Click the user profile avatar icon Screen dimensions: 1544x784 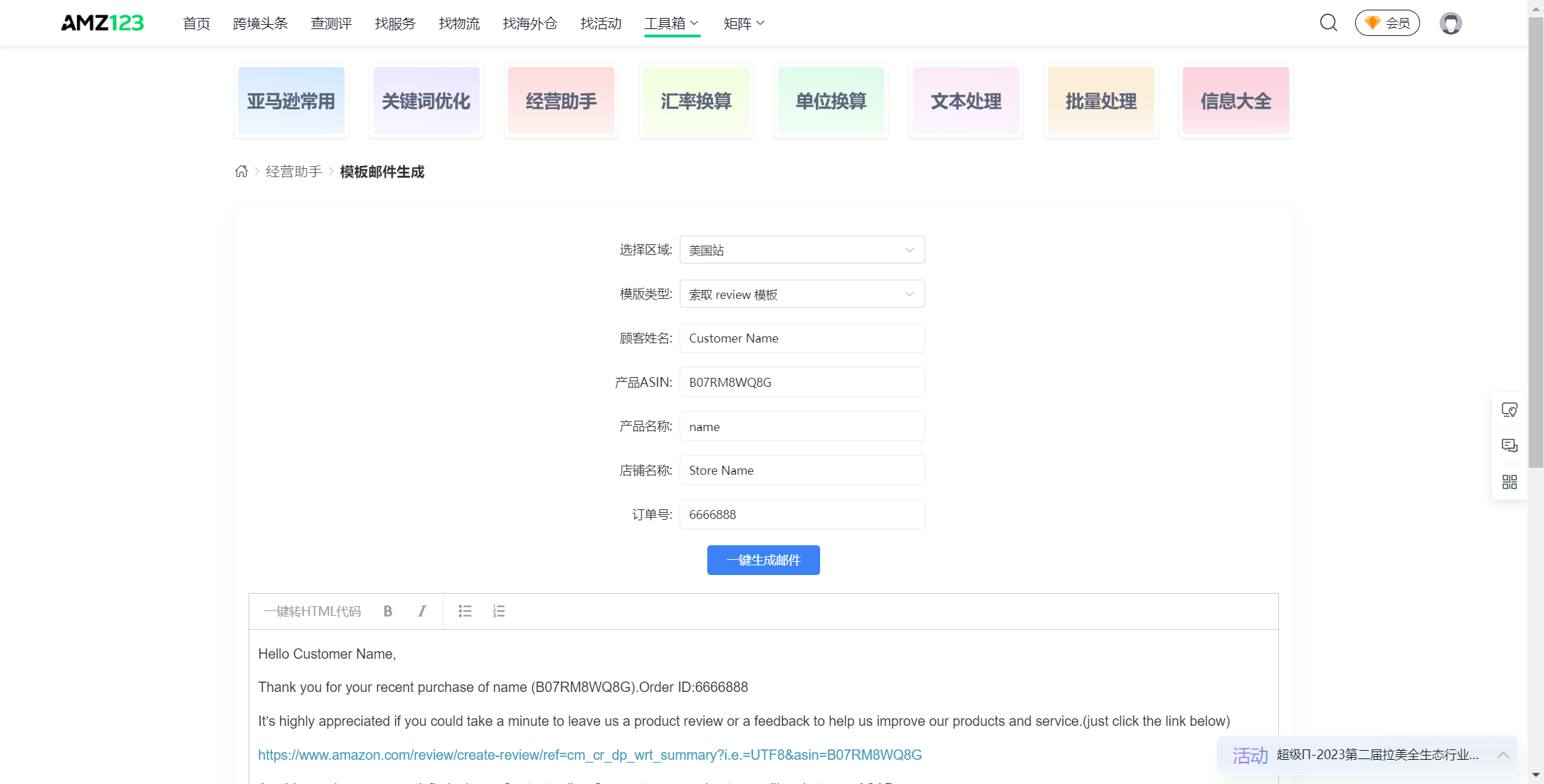[x=1450, y=22]
